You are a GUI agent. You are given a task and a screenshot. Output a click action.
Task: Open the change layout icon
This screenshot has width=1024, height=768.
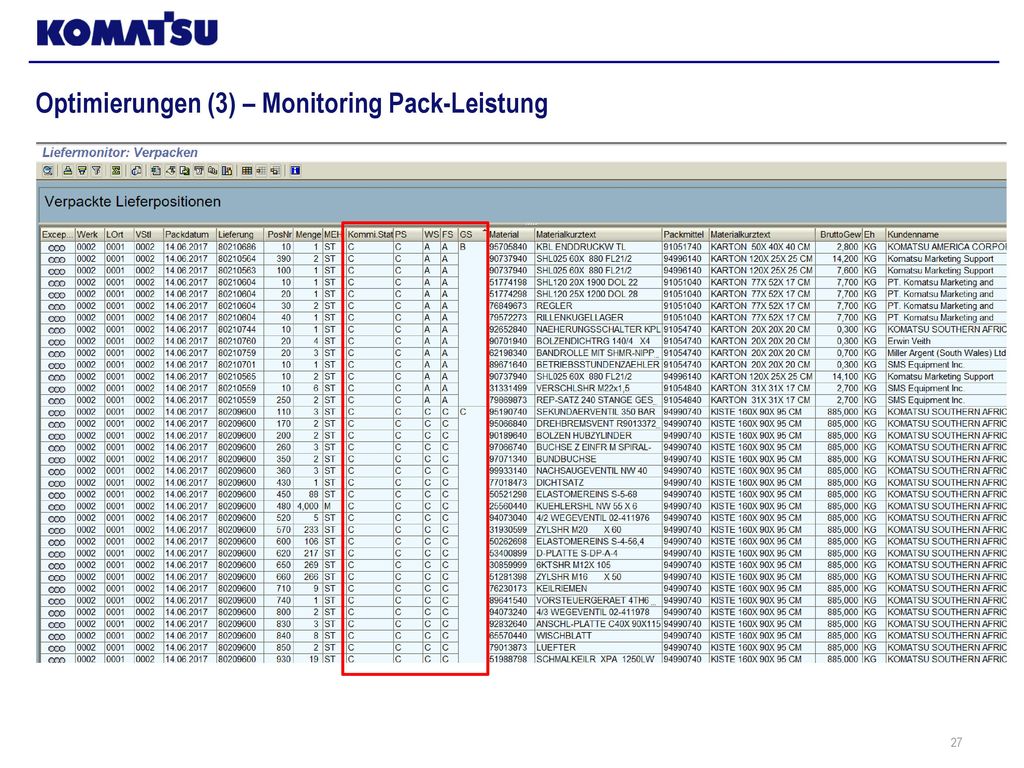tap(261, 171)
